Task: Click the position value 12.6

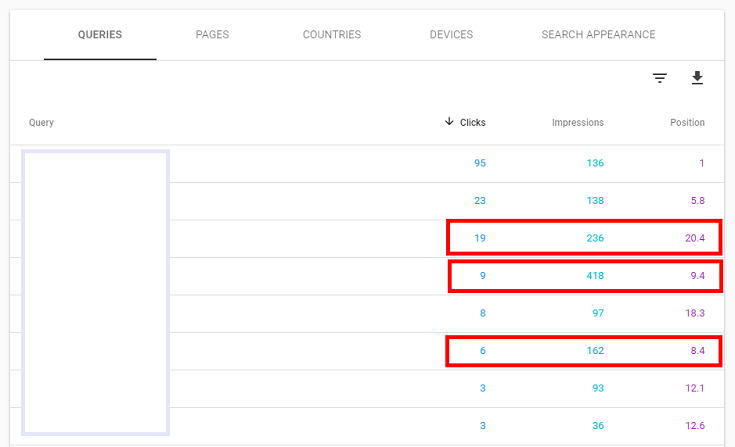Action: pyautogui.click(x=695, y=425)
